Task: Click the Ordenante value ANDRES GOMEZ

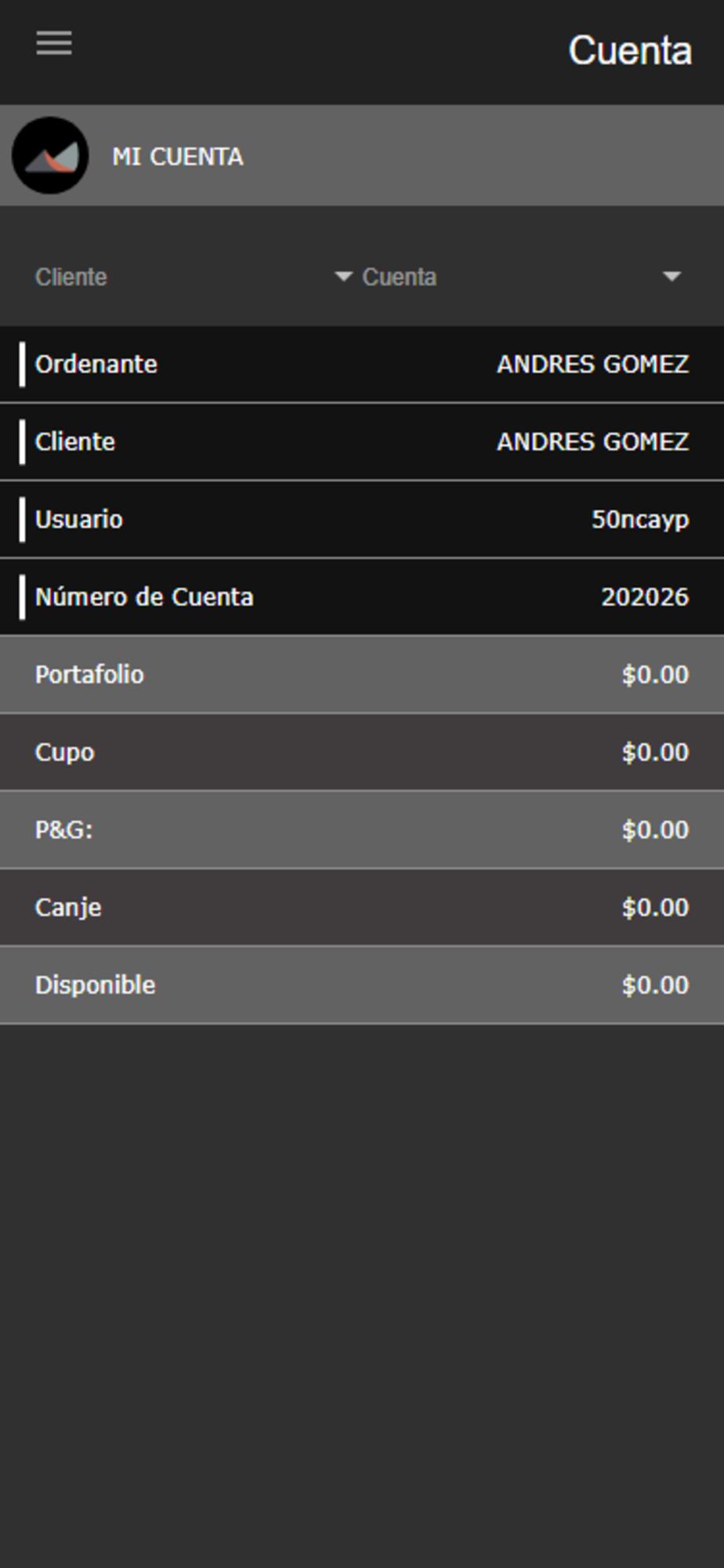Action: [593, 365]
